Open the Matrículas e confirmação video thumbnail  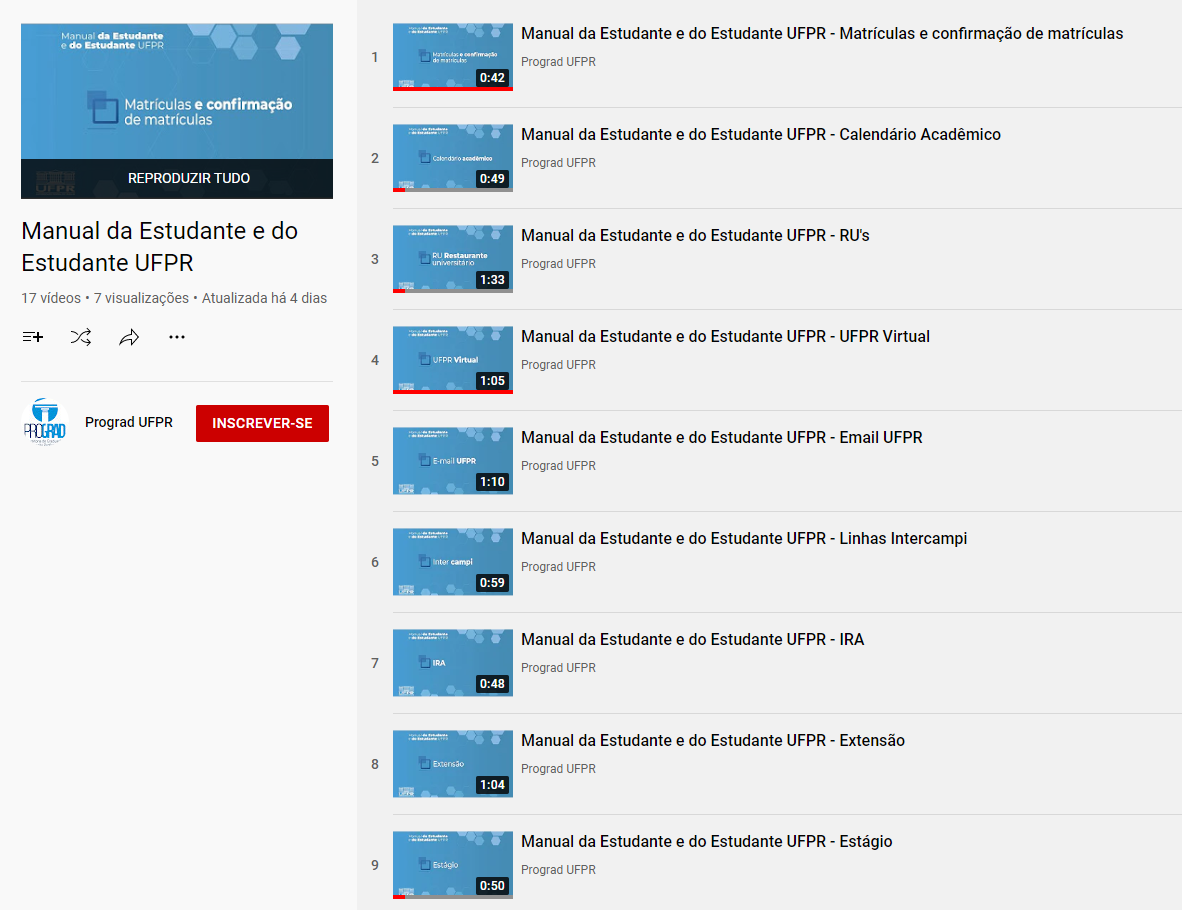[452, 56]
